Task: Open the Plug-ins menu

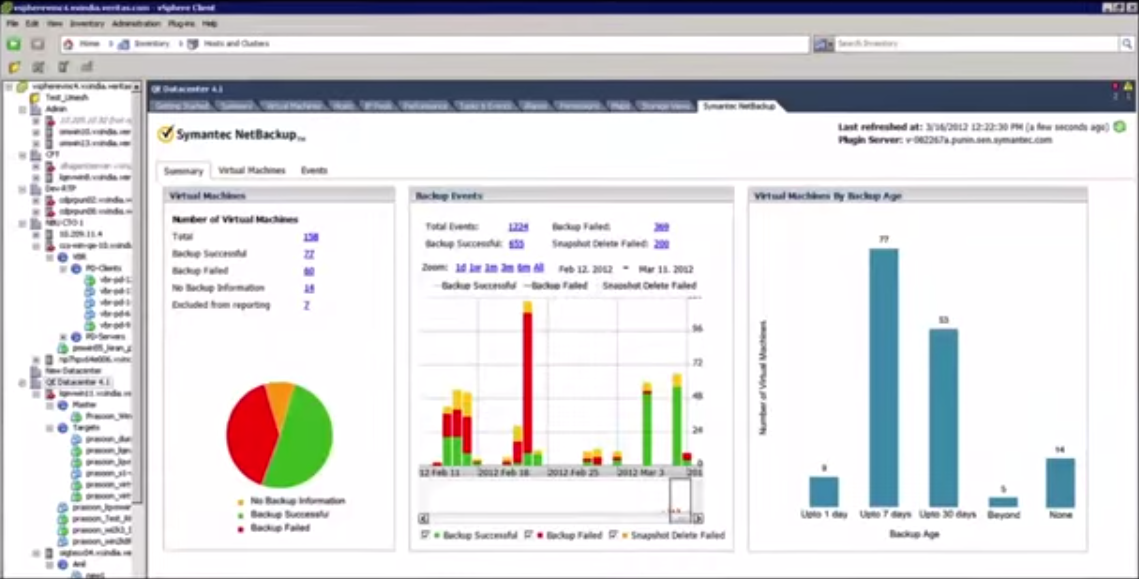Action: (181, 24)
